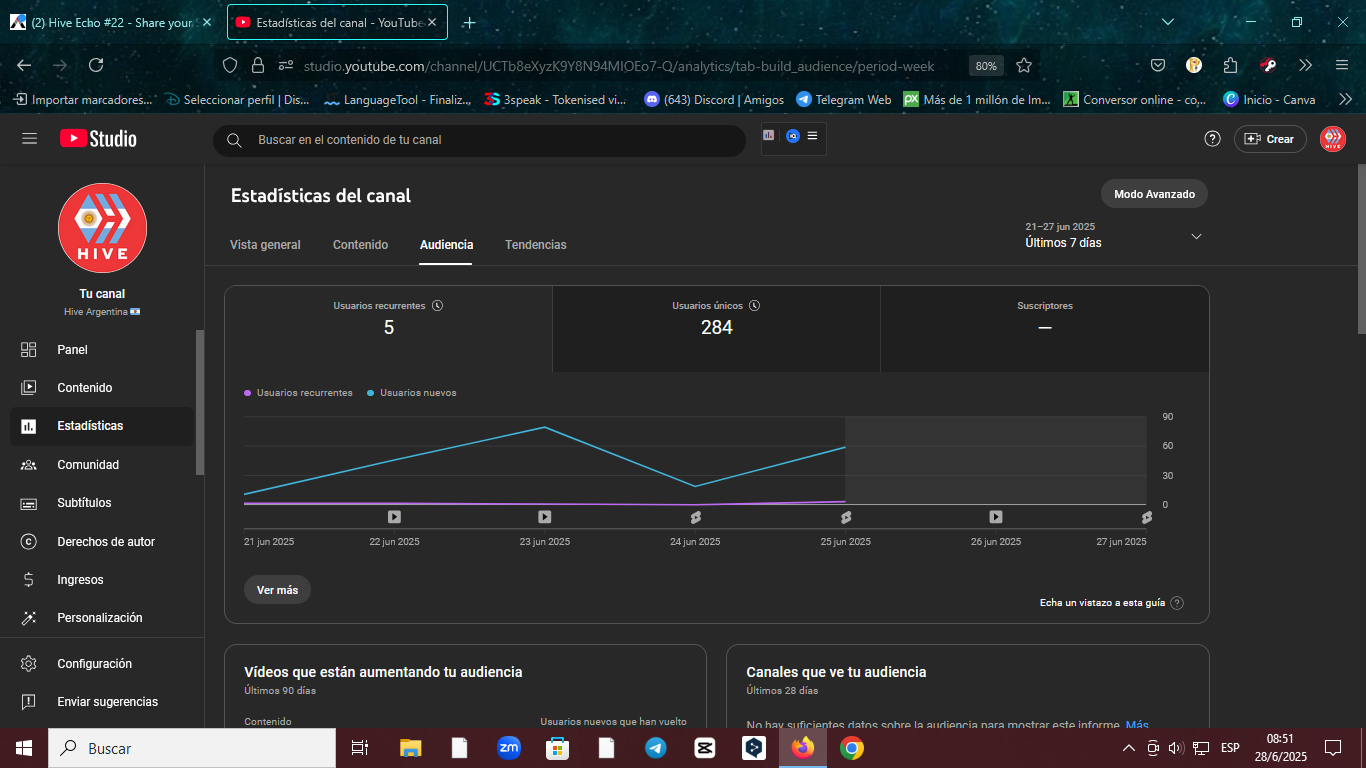Click the padlock site information icon
Viewport: 1366px width, 768px height.
click(x=258, y=65)
